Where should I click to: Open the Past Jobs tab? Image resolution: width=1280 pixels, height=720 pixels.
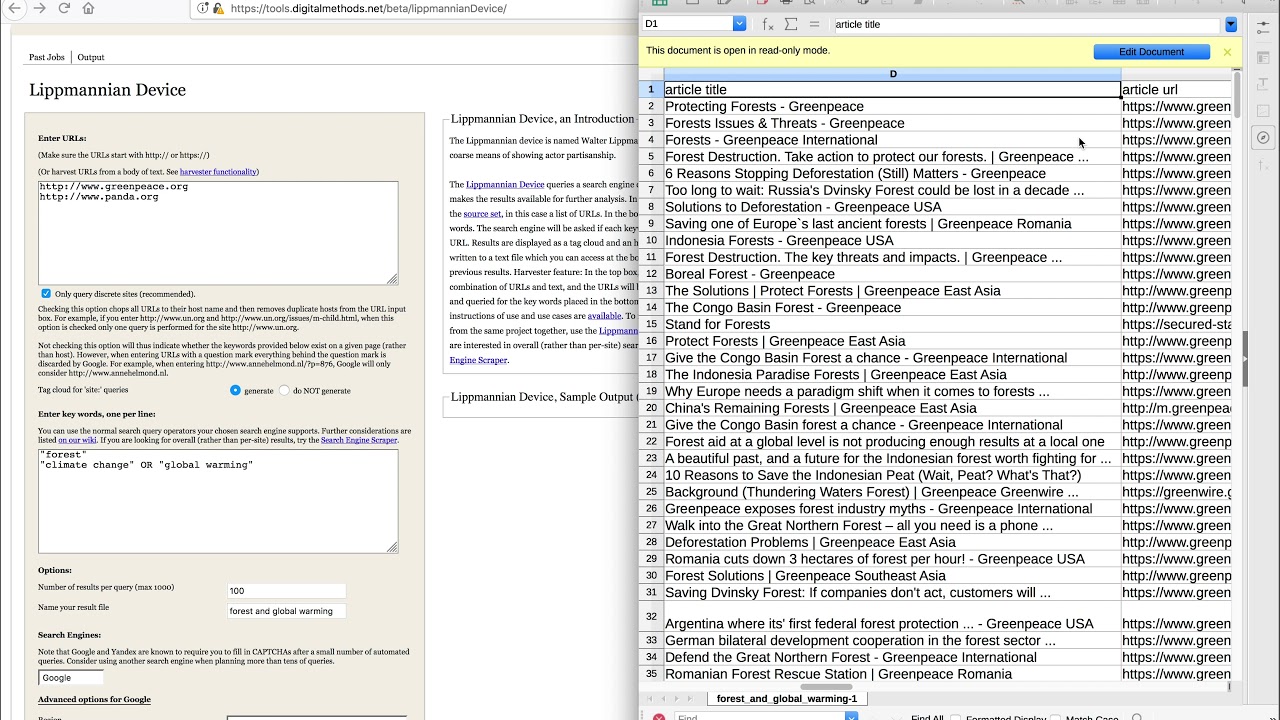tap(46, 57)
